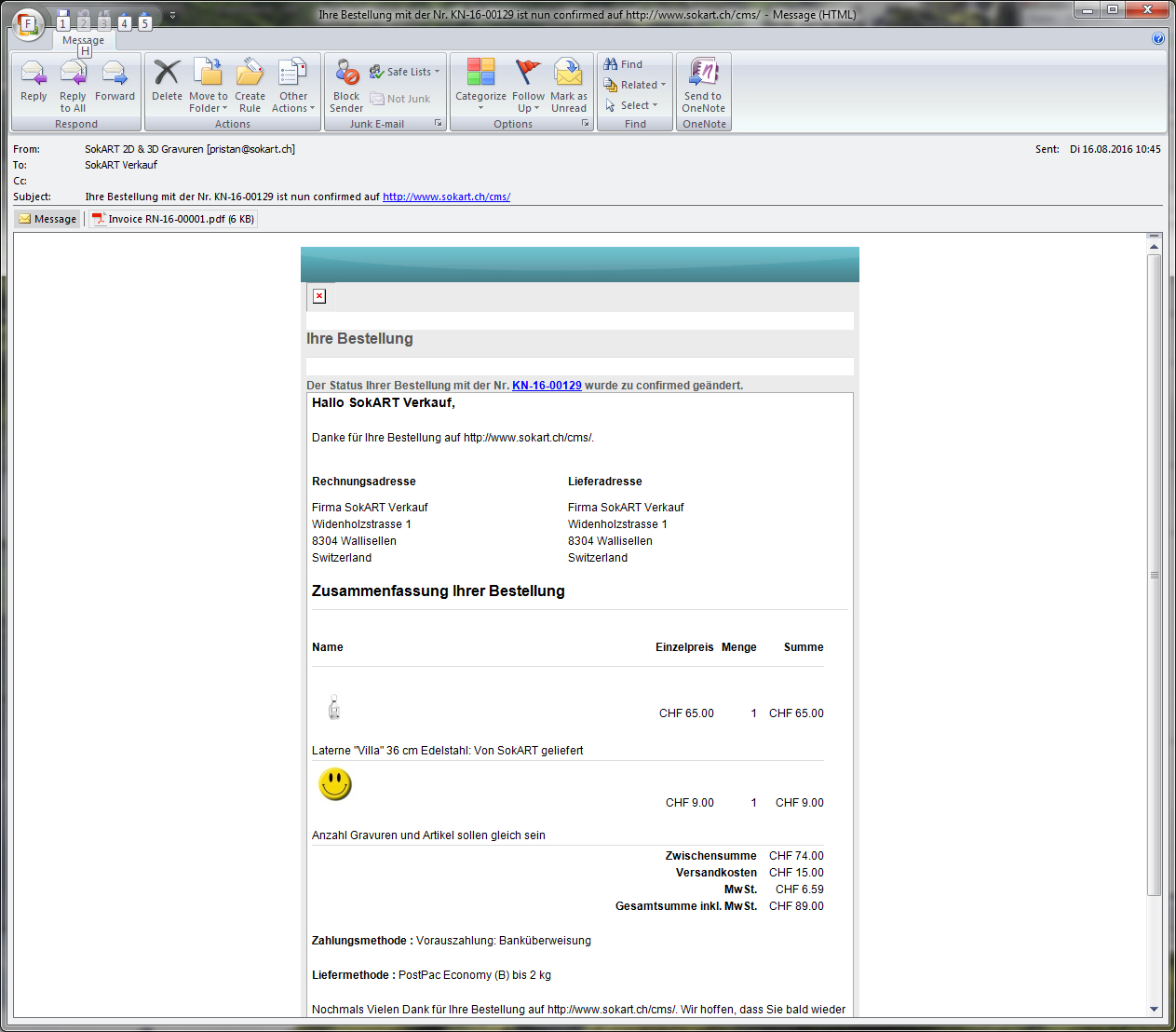Click recipient SokART Verkauf in To field
The image size is (1176, 1032).
point(121,165)
